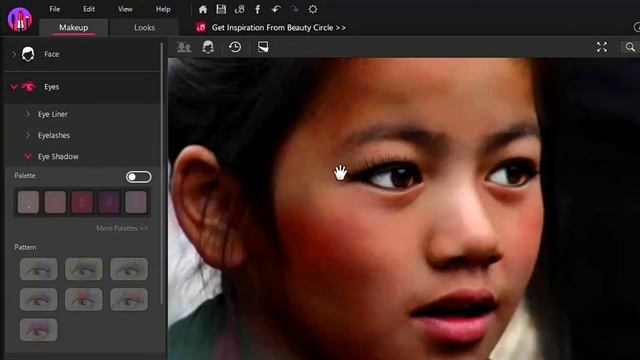Screen dimensions: 640x360
Task: Expand the Eye Liner chevron
Action: pos(28,114)
